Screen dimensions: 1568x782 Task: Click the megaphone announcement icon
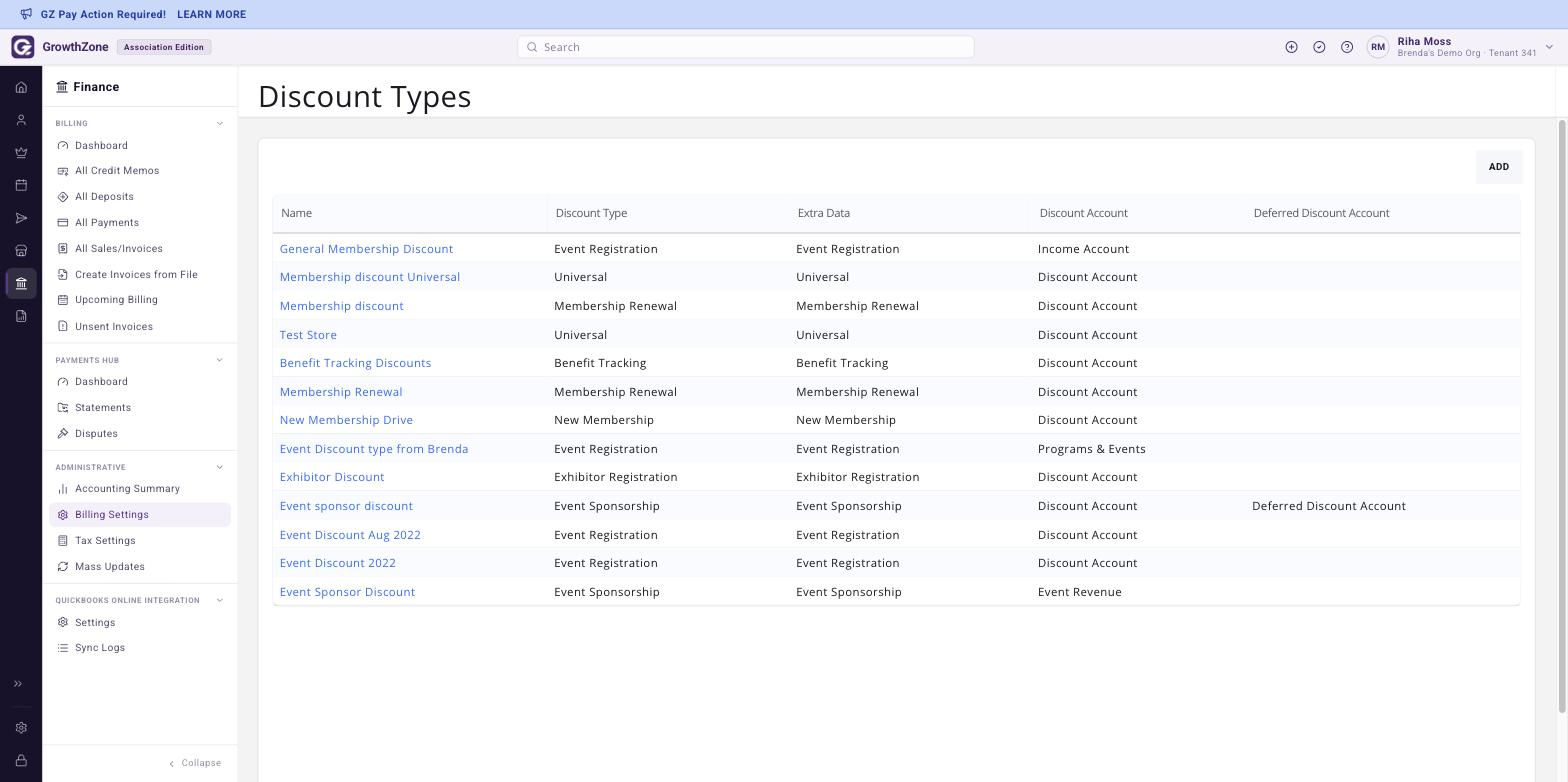(x=26, y=14)
